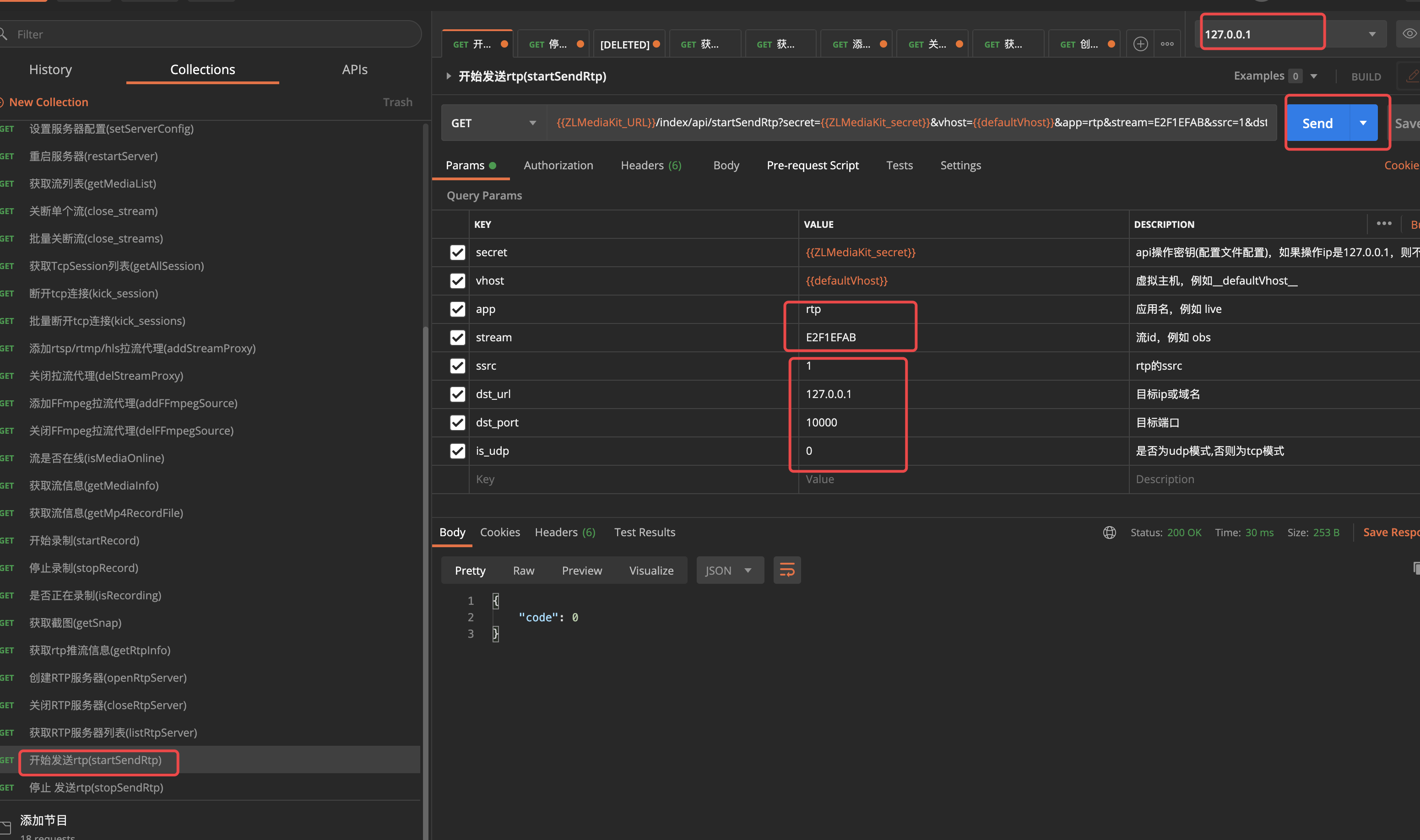Open the tab options three-dot icon
Image resolution: width=1420 pixels, height=840 pixels.
click(1167, 44)
